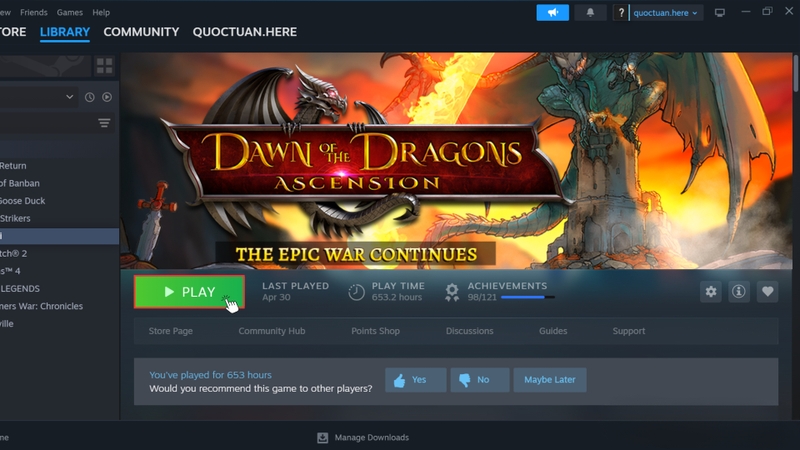The height and width of the screenshot is (450, 800).
Task: Click the play time clock icon
Action: [x=356, y=292]
